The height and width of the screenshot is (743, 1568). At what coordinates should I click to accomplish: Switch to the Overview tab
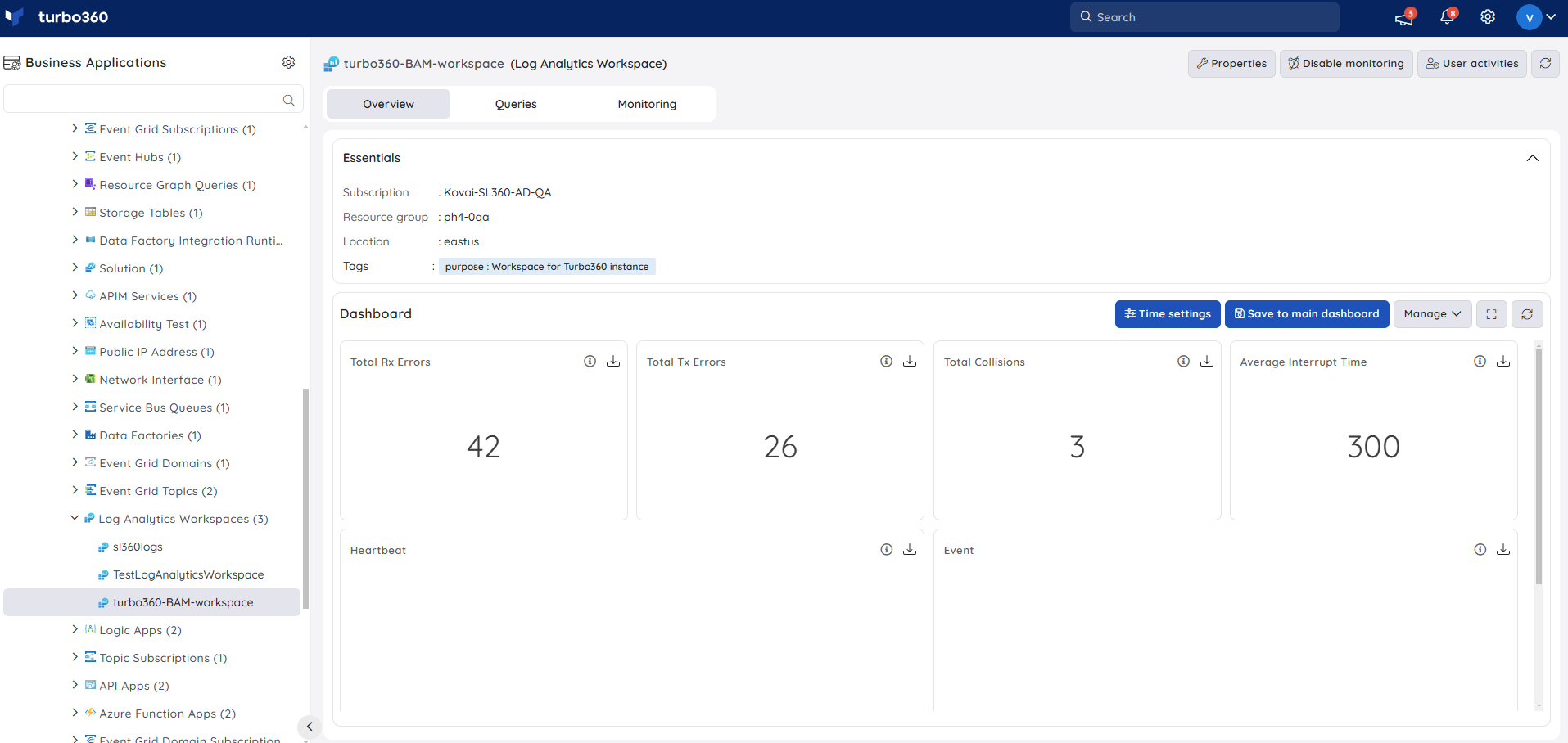click(x=388, y=104)
